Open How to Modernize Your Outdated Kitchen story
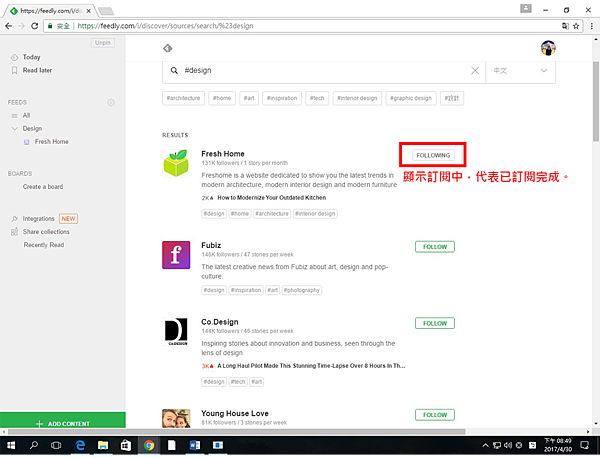600x458 pixels. [x=272, y=198]
